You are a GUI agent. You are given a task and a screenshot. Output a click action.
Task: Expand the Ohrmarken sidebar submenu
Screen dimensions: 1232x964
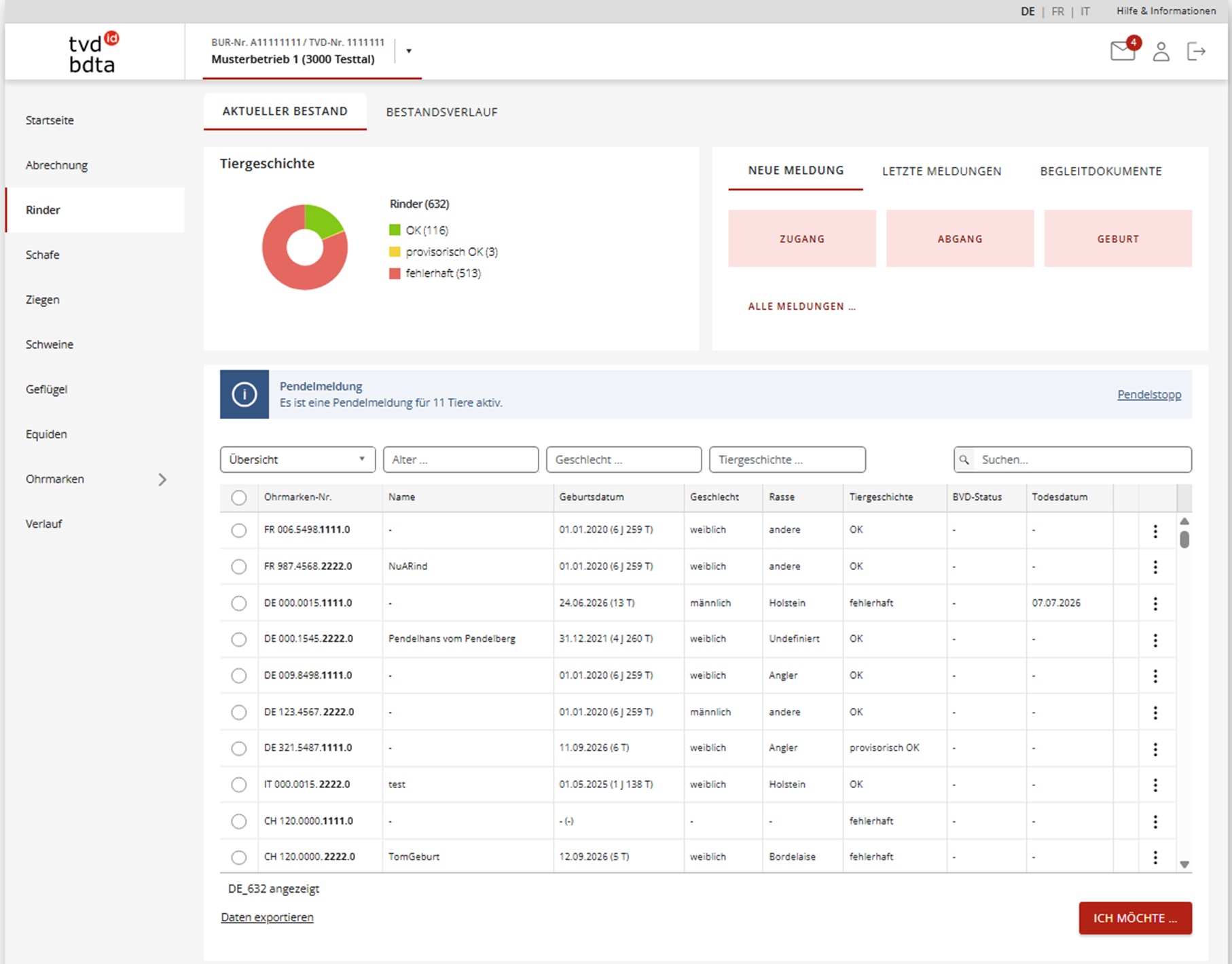coord(162,479)
